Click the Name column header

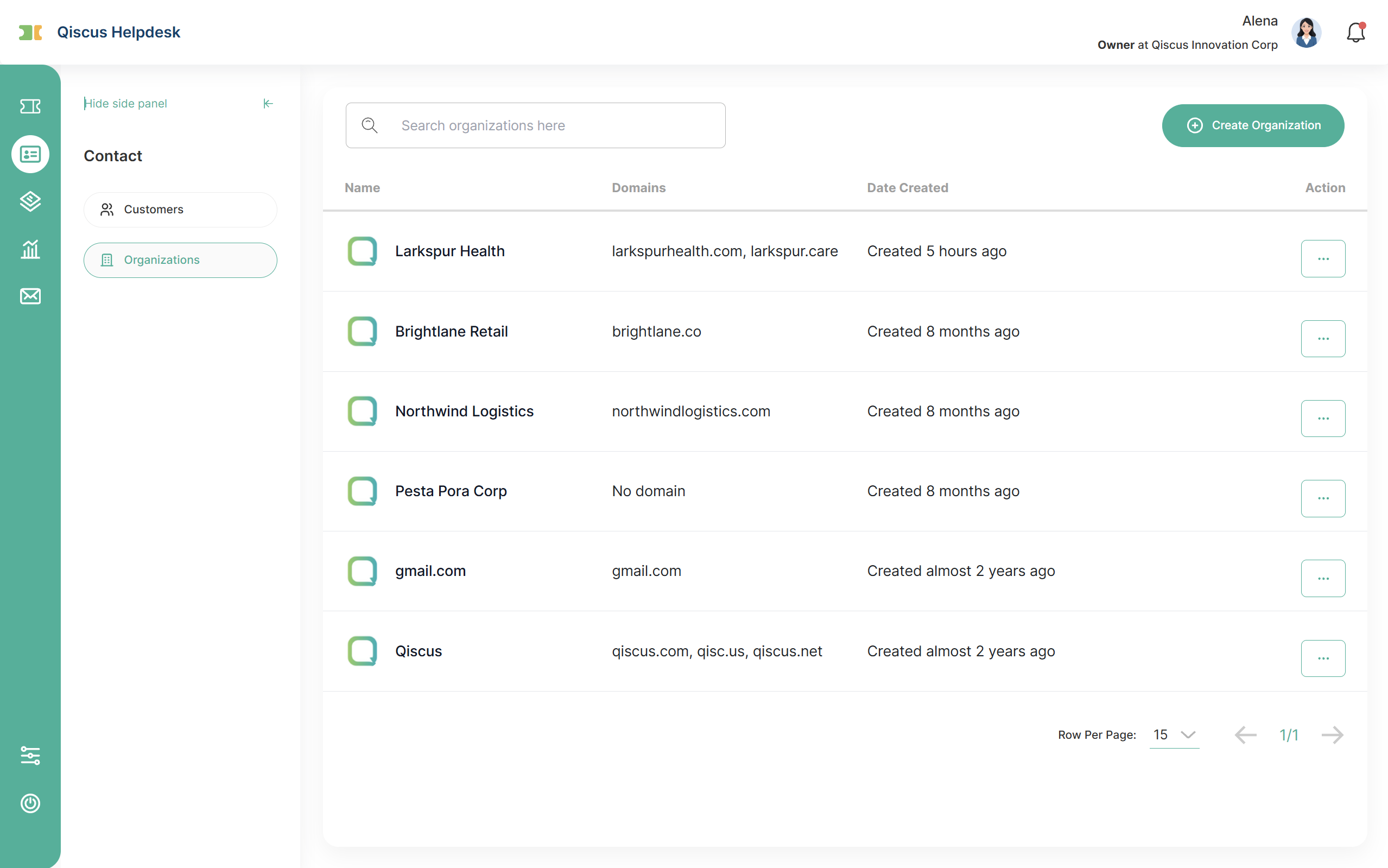click(362, 188)
